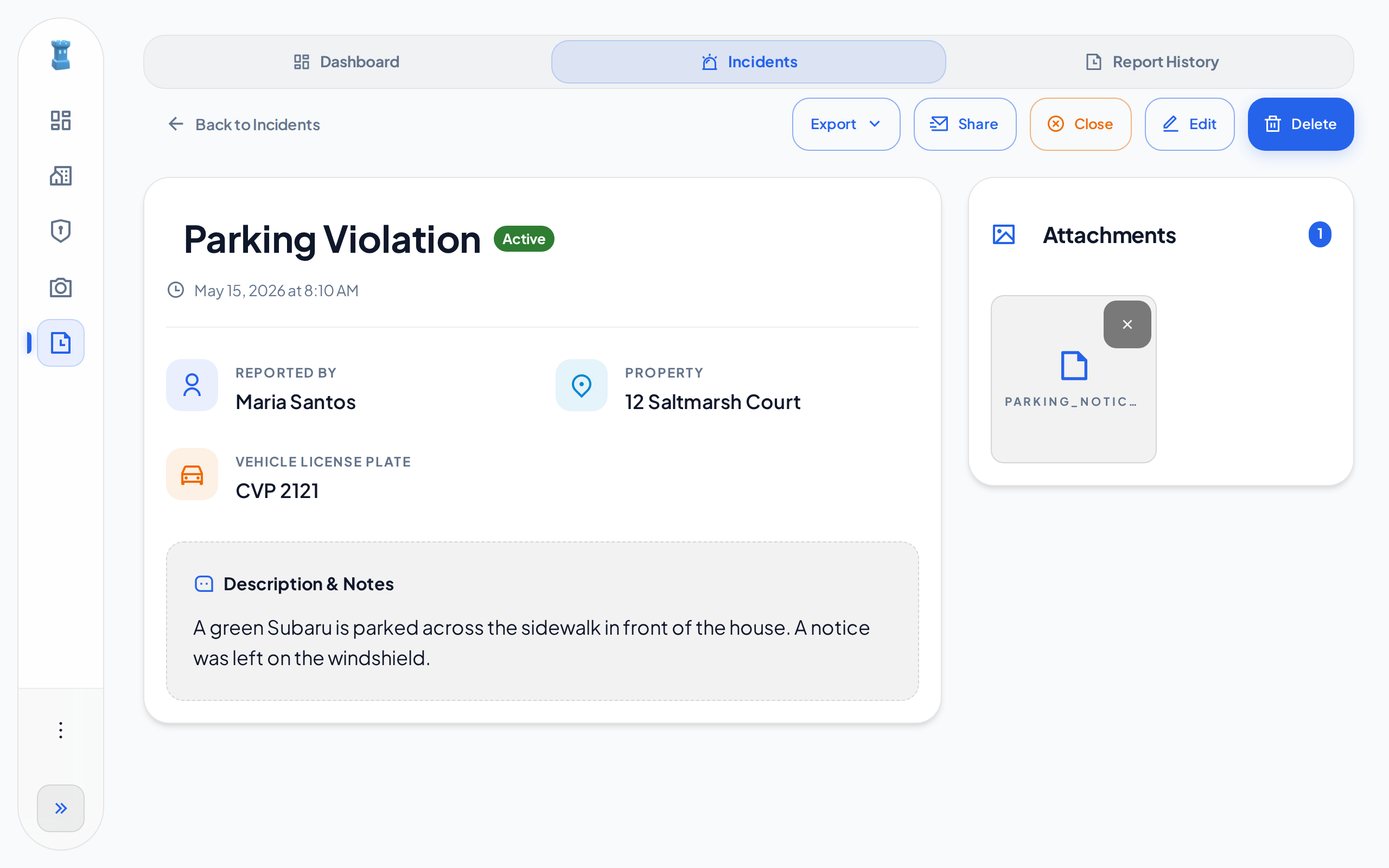Go back to Incidents

pyautogui.click(x=244, y=124)
